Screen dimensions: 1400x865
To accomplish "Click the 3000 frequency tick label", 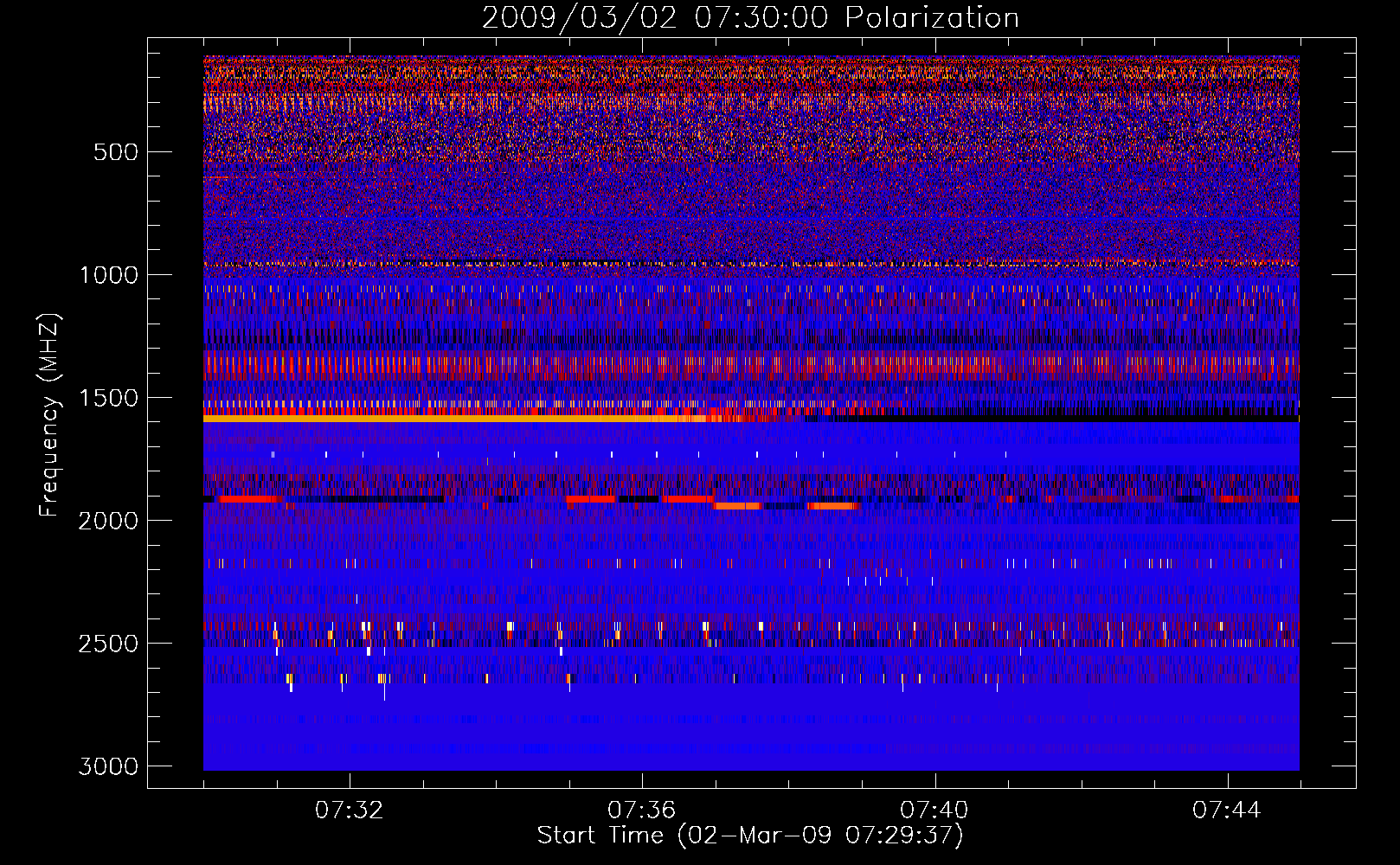I will pyautogui.click(x=108, y=766).
